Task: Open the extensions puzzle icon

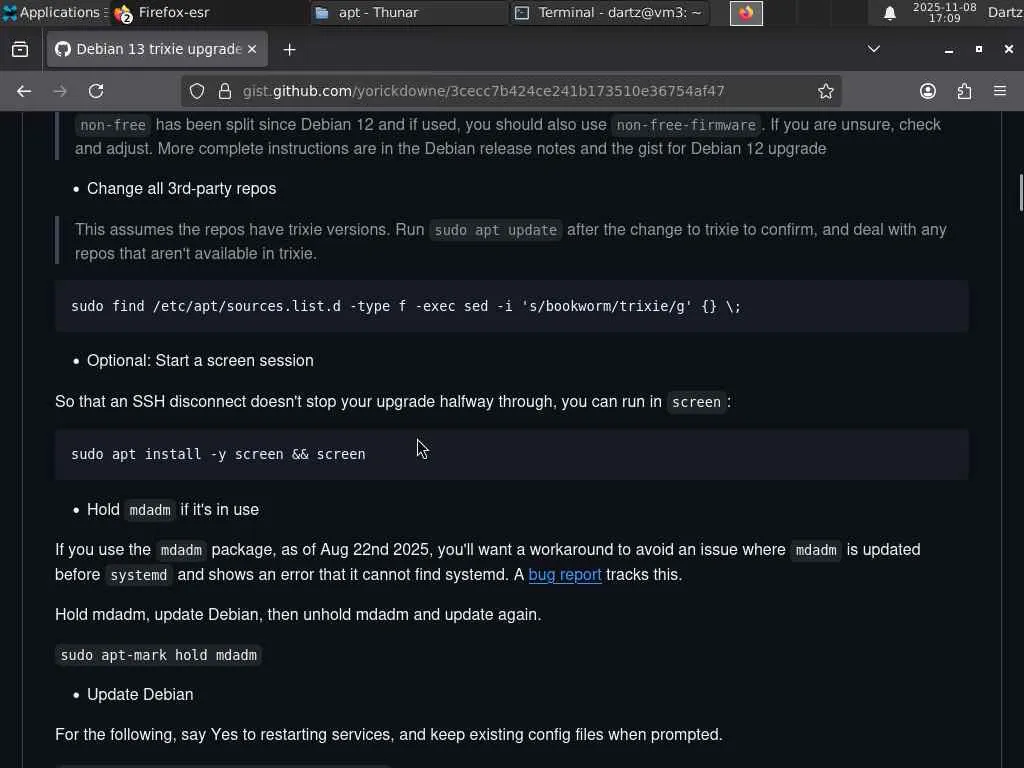Action: pyautogui.click(x=964, y=91)
